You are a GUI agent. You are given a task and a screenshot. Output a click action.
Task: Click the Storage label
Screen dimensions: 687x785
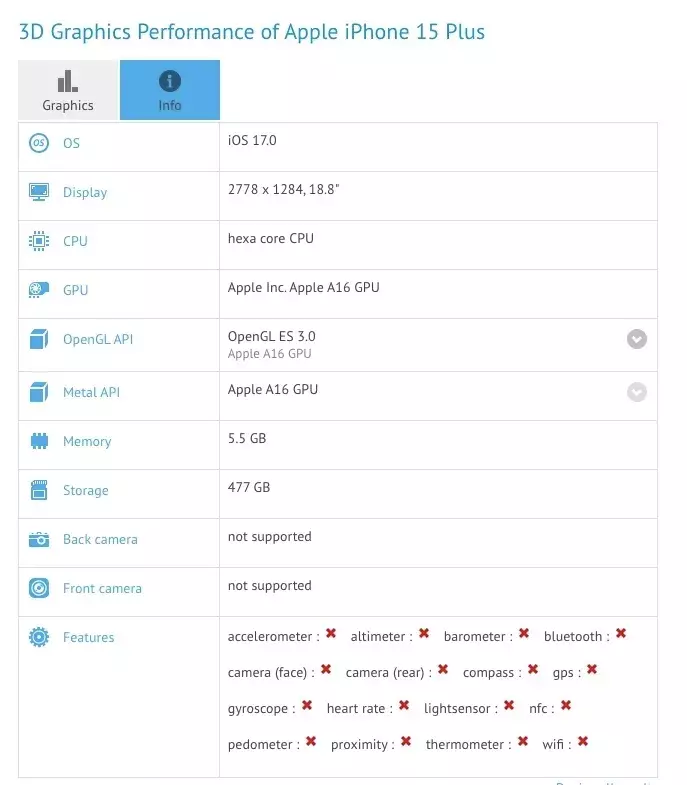pos(86,491)
